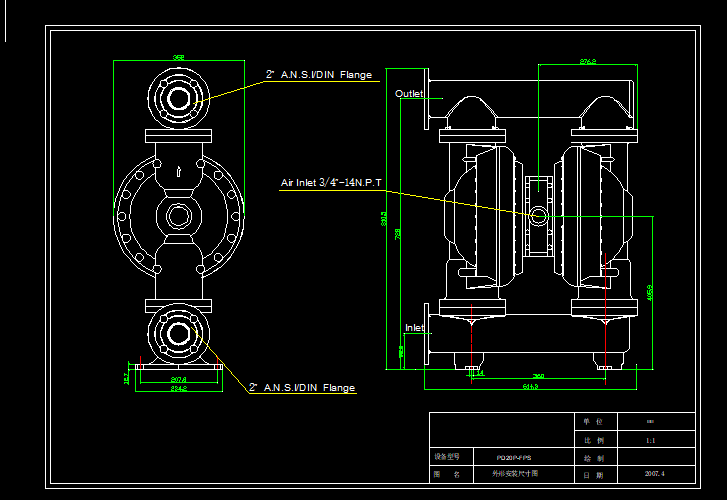The height and width of the screenshot is (500, 727).
Task: Pick the top outlet flange circle in left view
Action: click(x=179, y=98)
